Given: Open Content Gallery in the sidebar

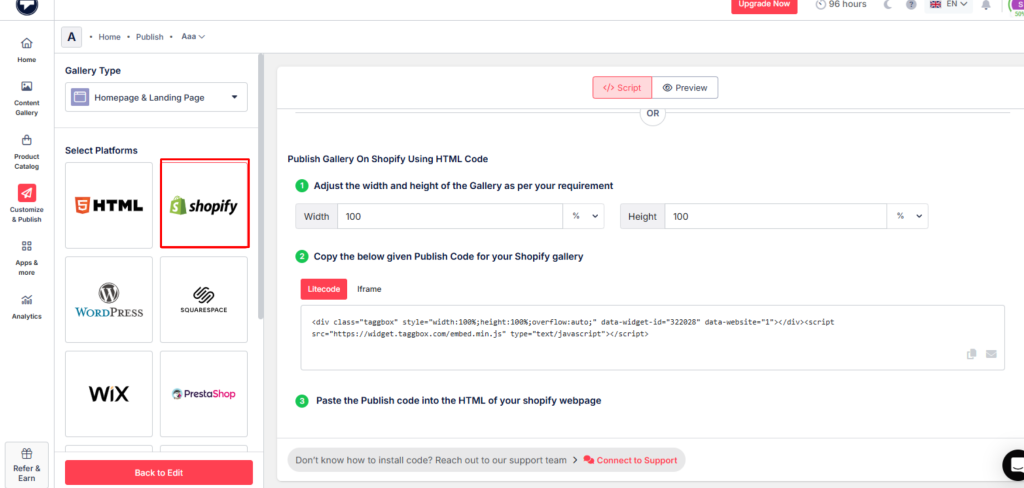Looking at the screenshot, I should tap(26, 97).
